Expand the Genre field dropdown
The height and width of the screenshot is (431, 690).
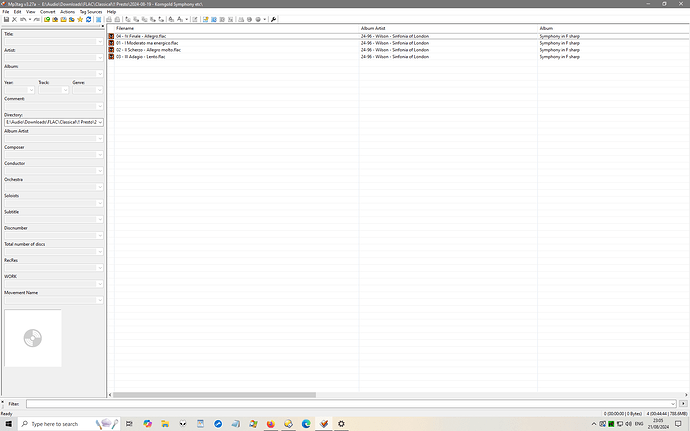tap(100, 90)
